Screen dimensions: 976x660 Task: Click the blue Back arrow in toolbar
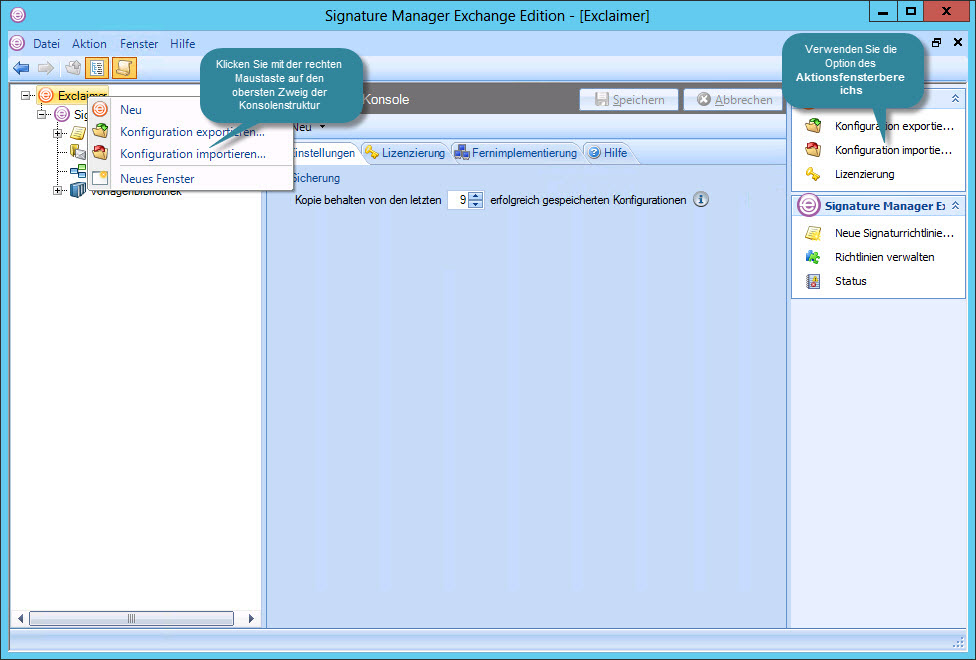tap(21, 68)
